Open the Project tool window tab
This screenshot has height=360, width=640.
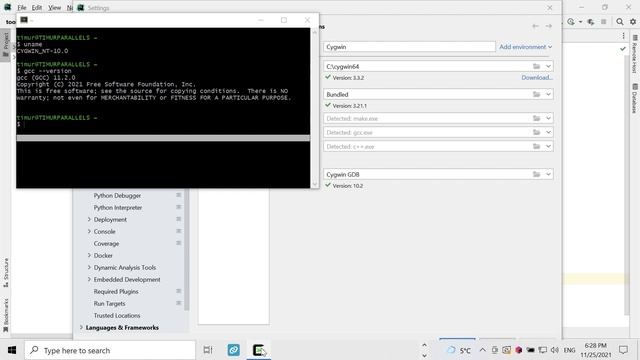pyautogui.click(x=6, y=45)
